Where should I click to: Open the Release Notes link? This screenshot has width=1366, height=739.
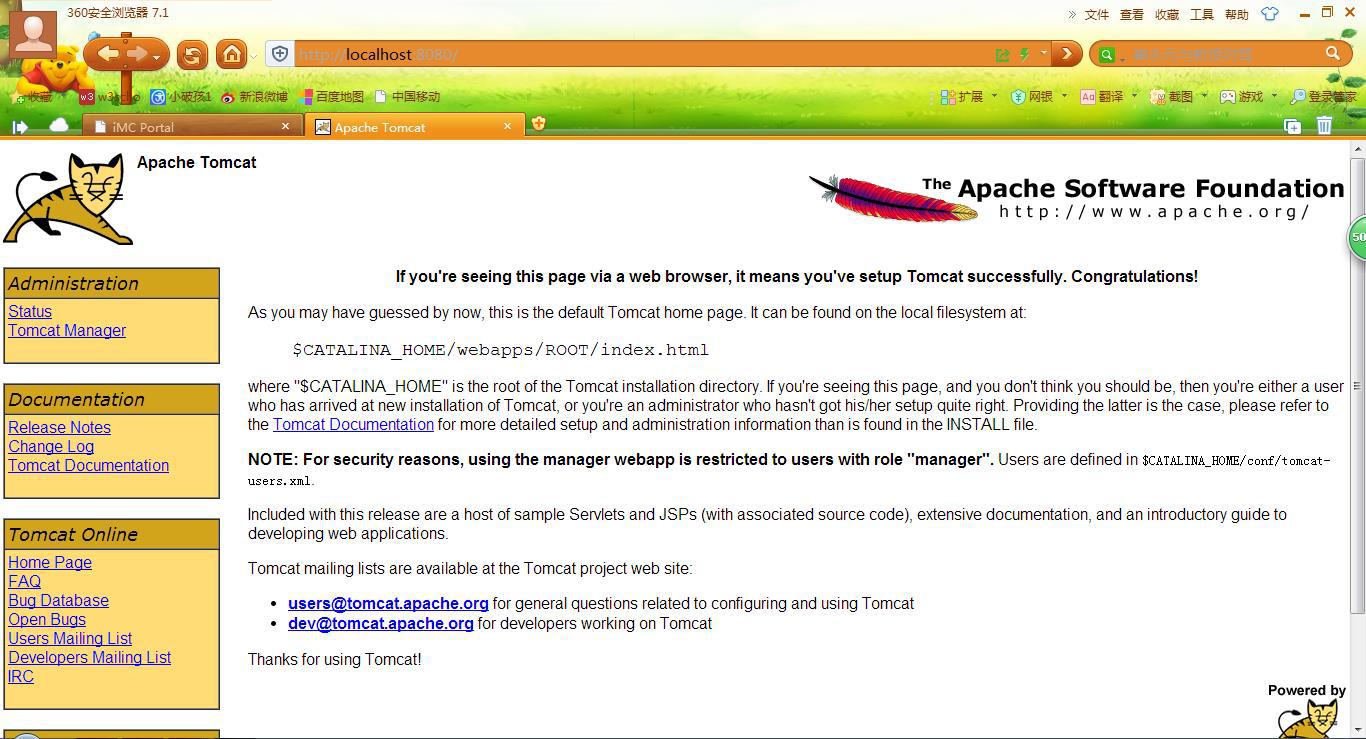point(59,427)
